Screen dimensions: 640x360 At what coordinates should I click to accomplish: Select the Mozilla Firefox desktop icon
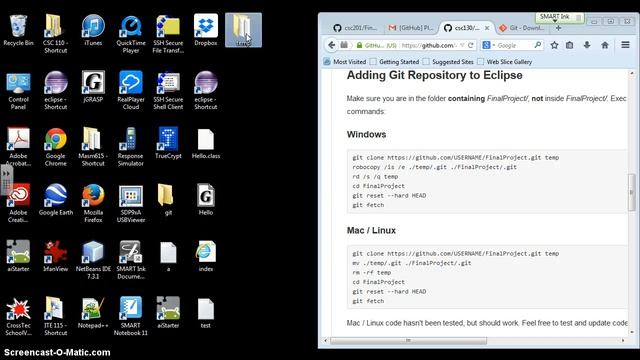click(93, 203)
